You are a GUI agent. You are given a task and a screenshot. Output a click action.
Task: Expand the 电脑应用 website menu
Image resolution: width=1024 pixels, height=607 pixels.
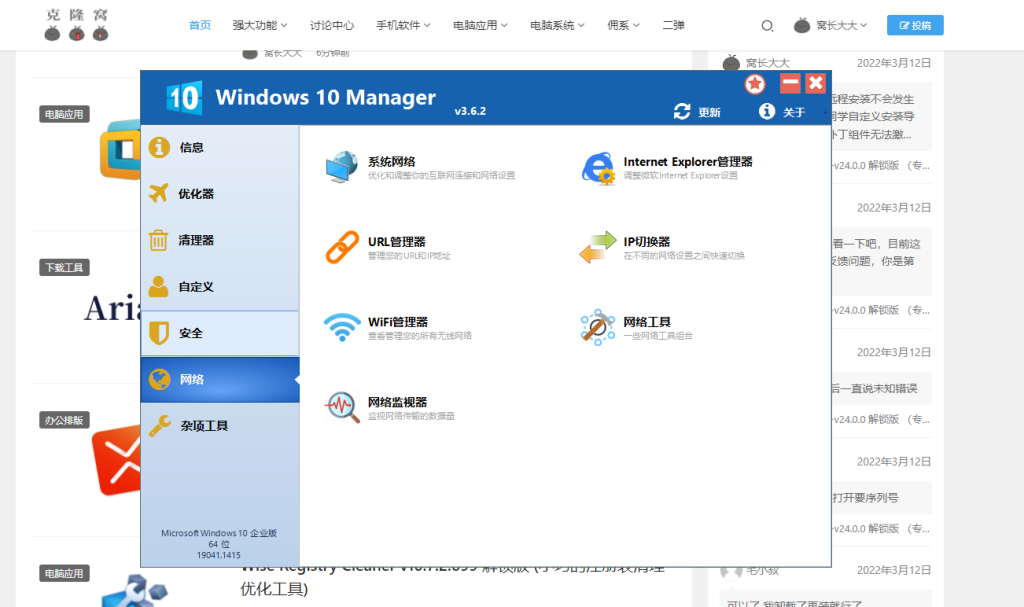[x=480, y=25]
